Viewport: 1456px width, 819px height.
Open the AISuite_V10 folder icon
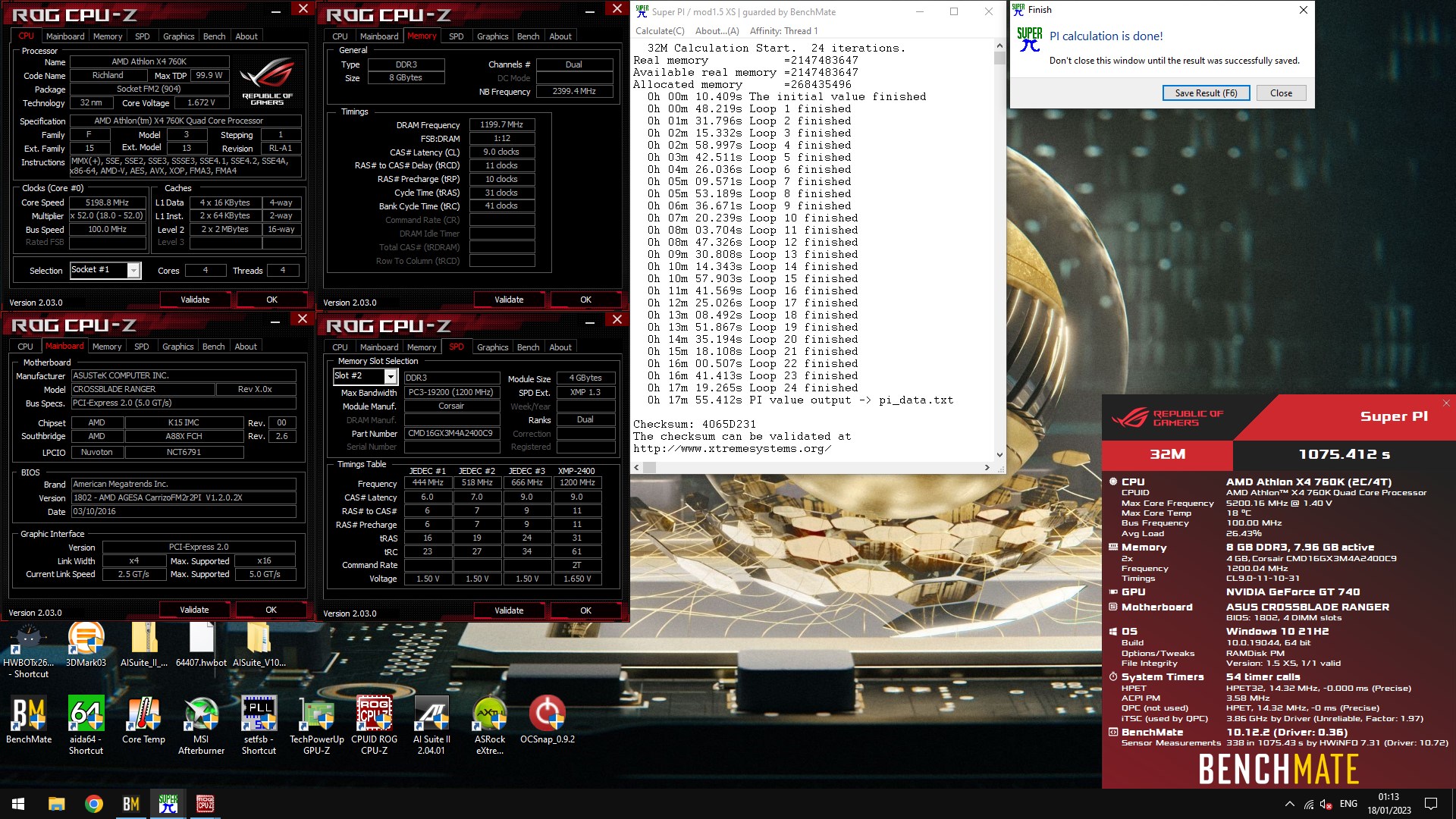(259, 645)
